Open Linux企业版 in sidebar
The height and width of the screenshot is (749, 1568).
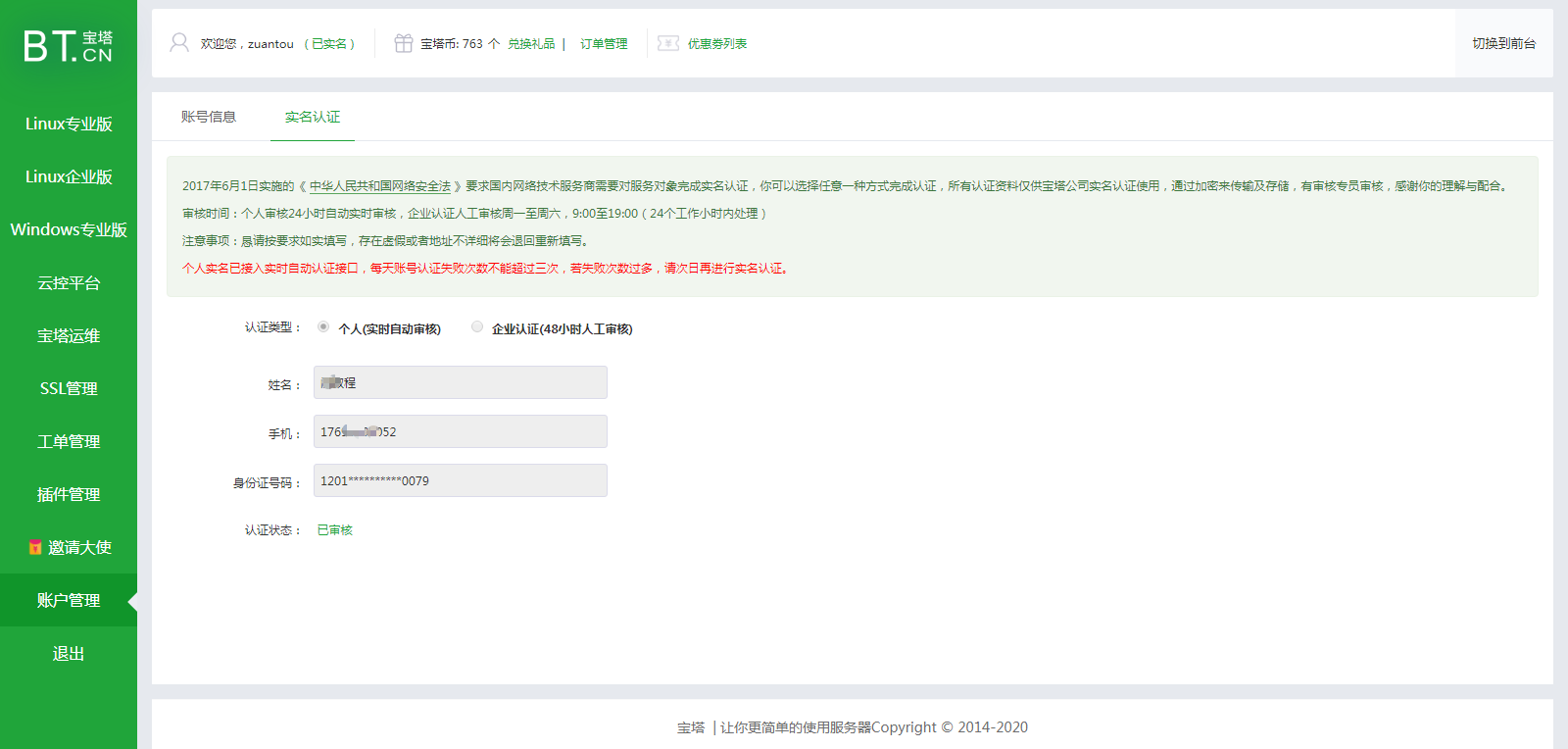[x=69, y=176]
